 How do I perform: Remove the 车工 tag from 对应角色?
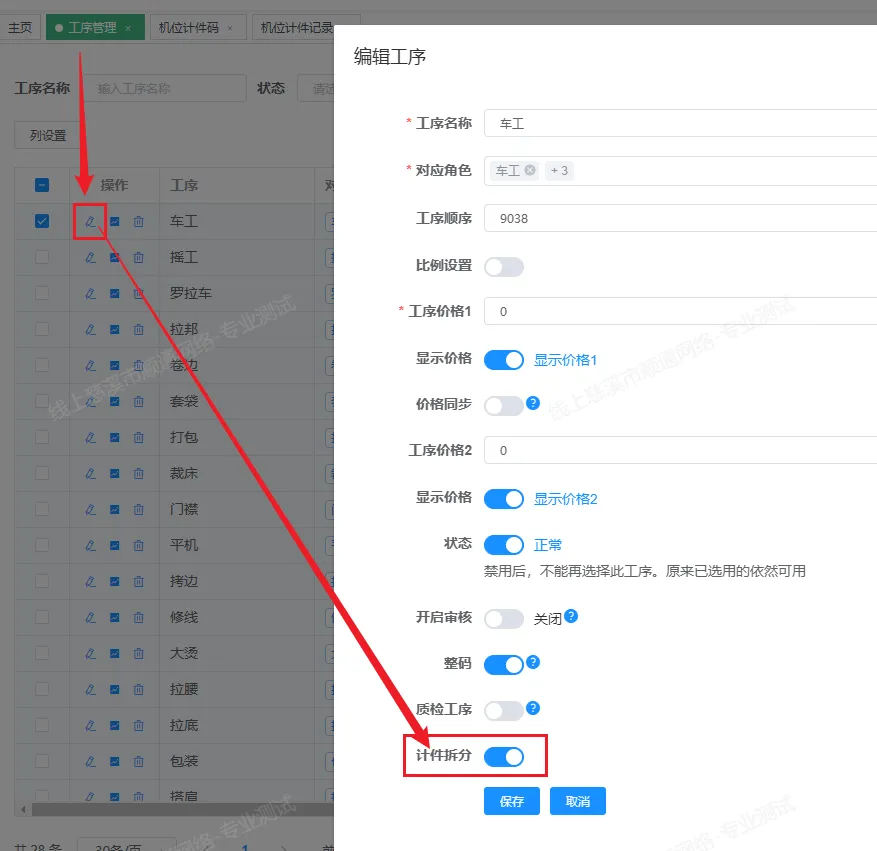[530, 171]
